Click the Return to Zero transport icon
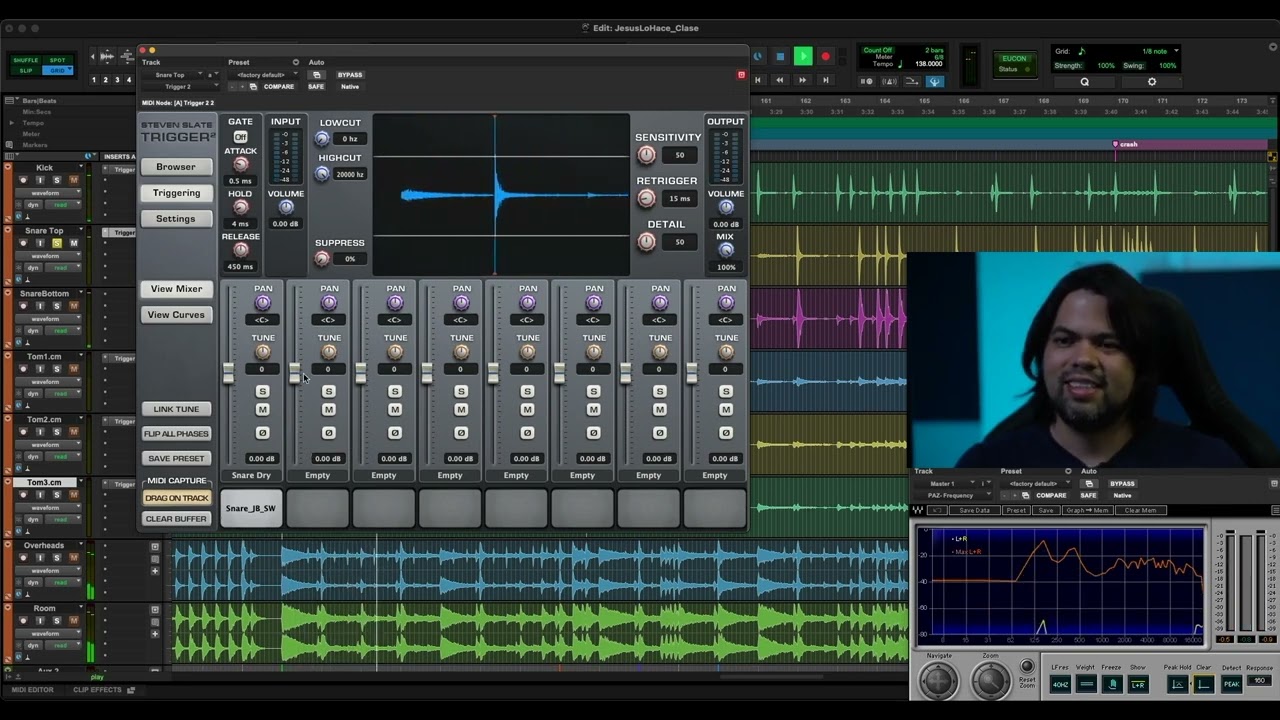The height and width of the screenshot is (720, 1280). point(758,80)
